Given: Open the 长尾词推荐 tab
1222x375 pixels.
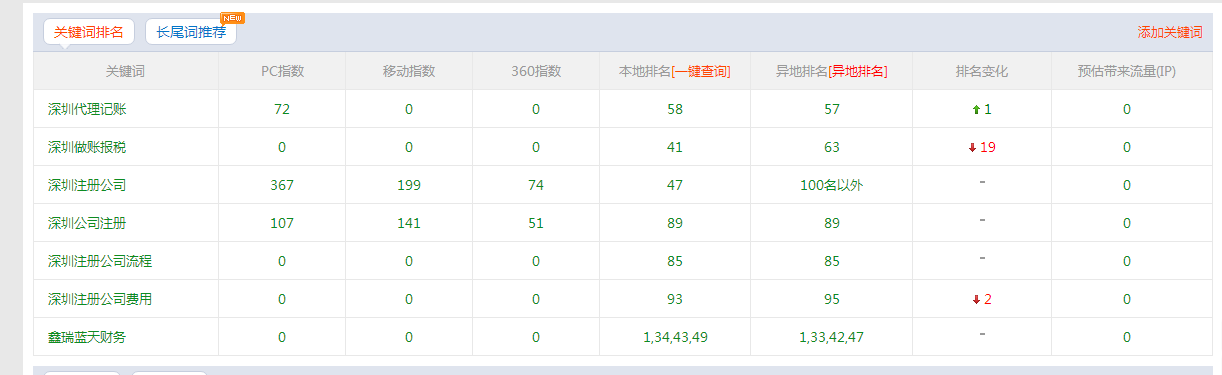Looking at the screenshot, I should tap(191, 32).
